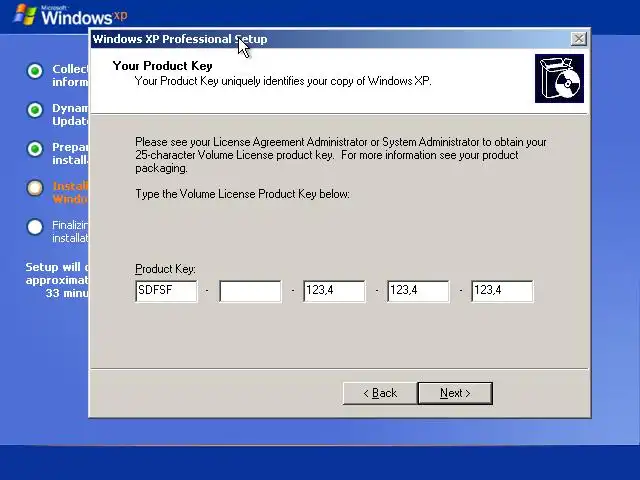Click the Back button
Viewport: 640px width, 480px height.
(380, 393)
